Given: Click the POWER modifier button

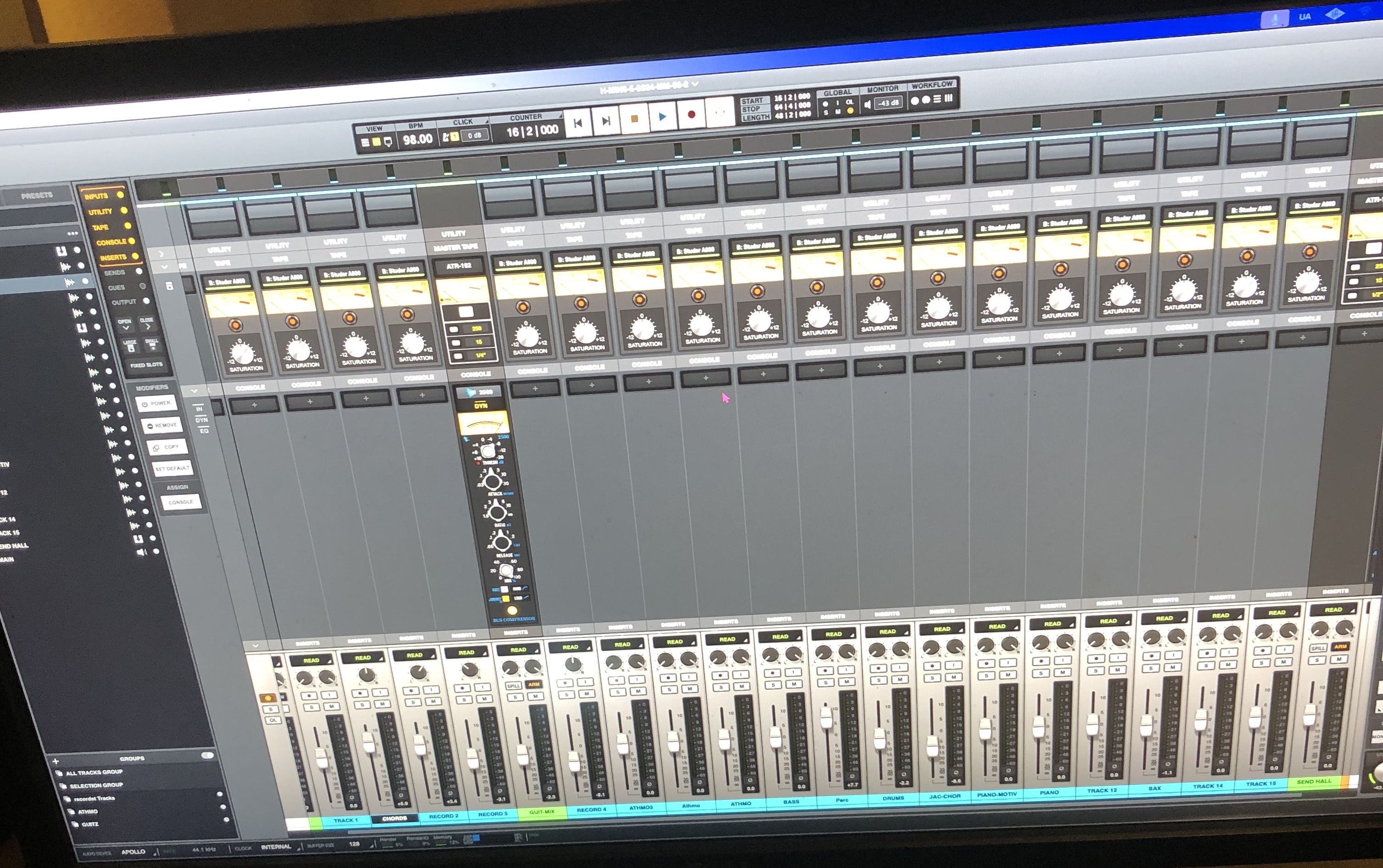Looking at the screenshot, I should click(156, 404).
